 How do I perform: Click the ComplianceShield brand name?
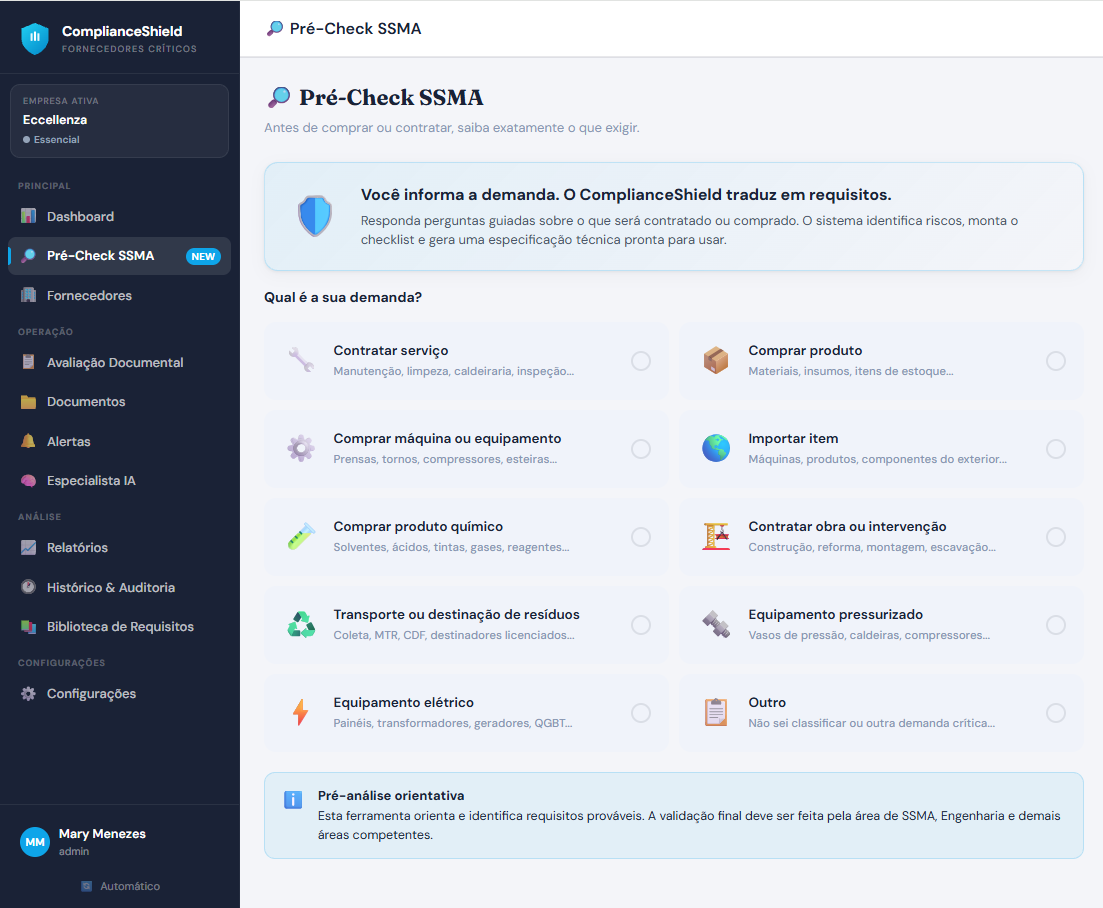[122, 31]
